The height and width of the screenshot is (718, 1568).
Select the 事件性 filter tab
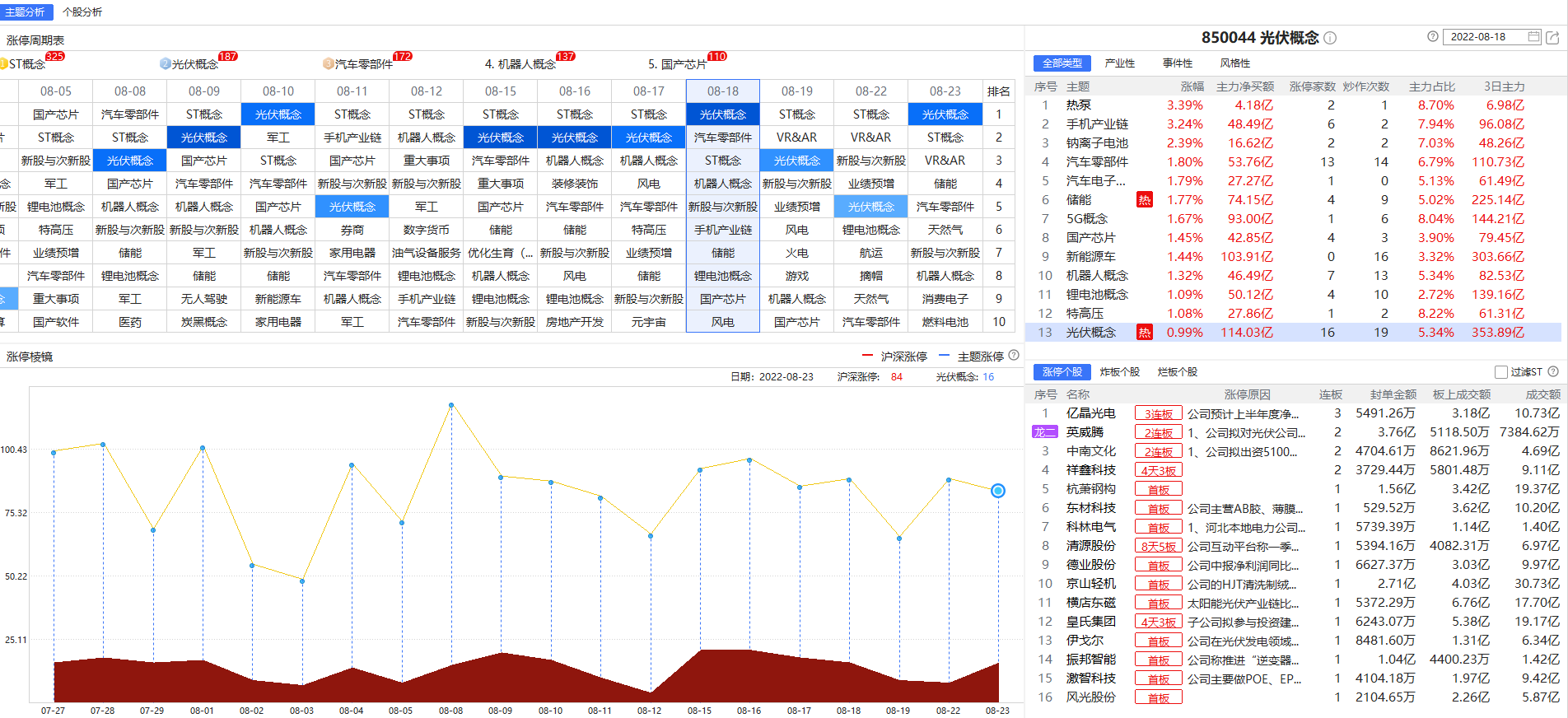pos(1178,63)
